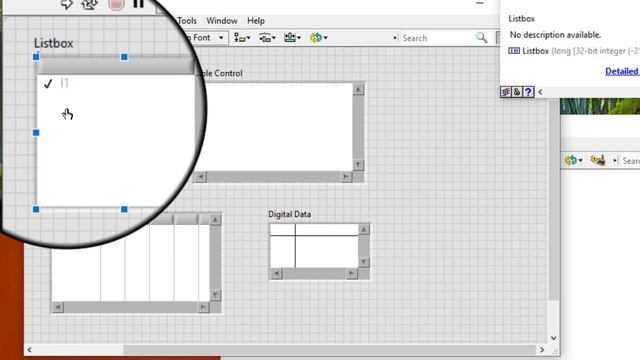Click the front panel vertical scrollbar thumb
Viewport: 640px width, 360px height.
[553, 200]
